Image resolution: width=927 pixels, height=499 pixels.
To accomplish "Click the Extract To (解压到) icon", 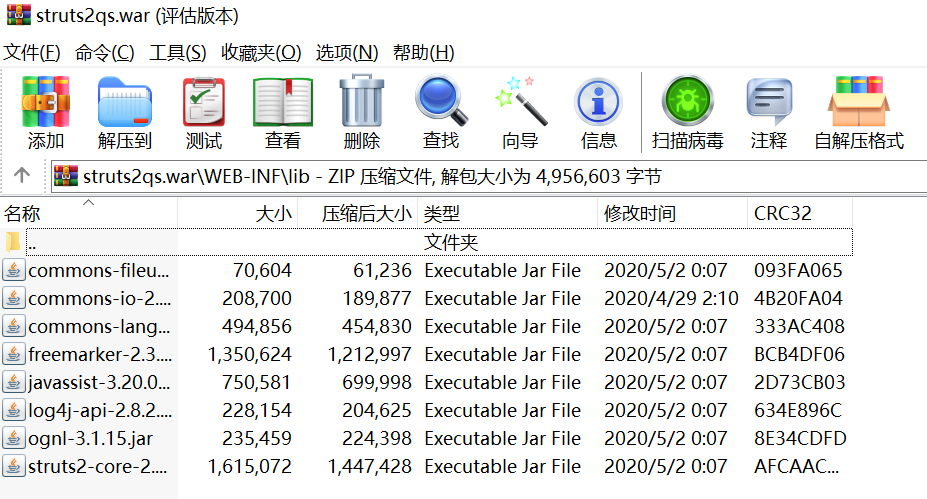I will [125, 112].
